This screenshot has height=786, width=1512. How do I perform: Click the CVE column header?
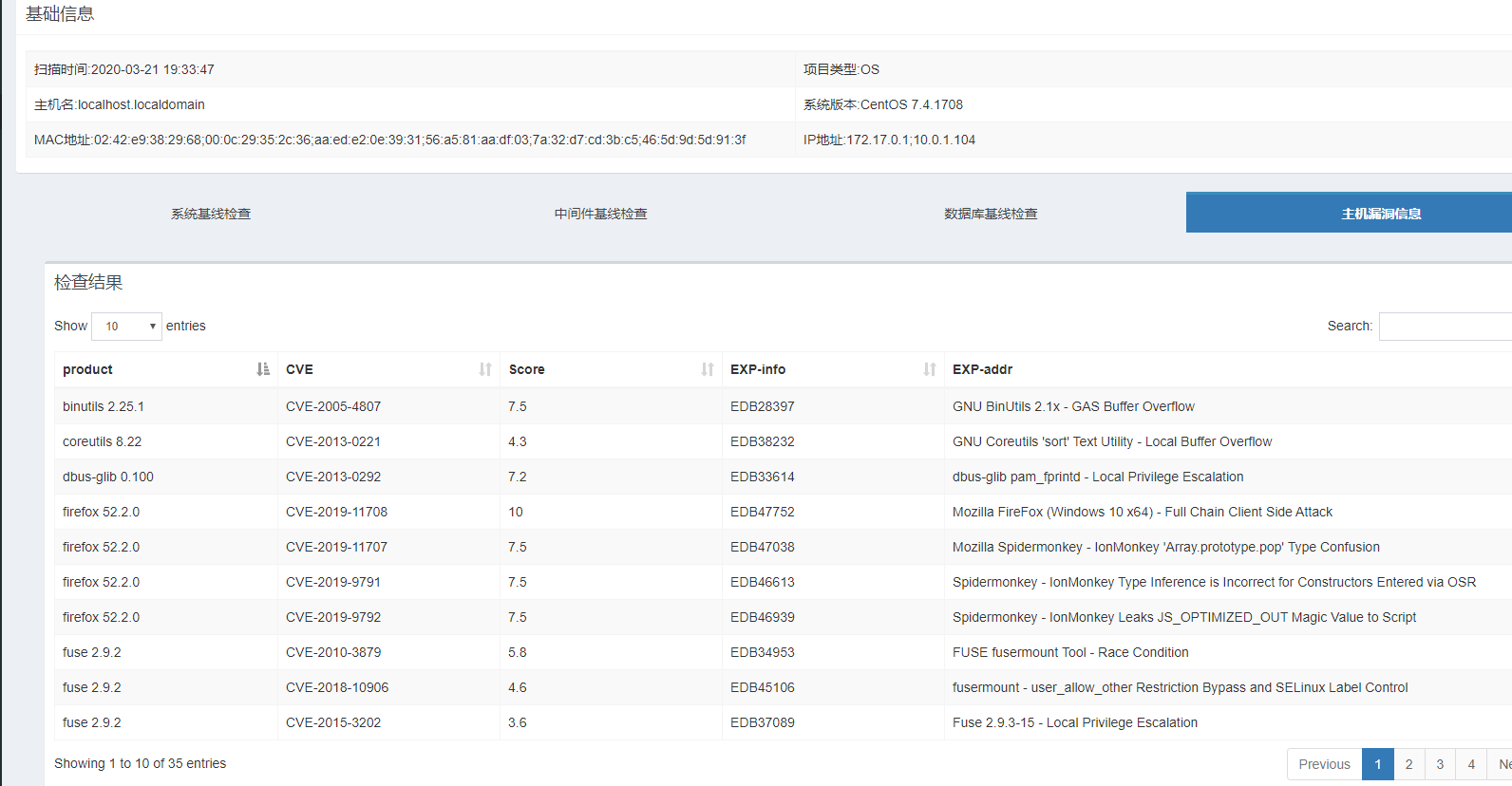(x=388, y=369)
